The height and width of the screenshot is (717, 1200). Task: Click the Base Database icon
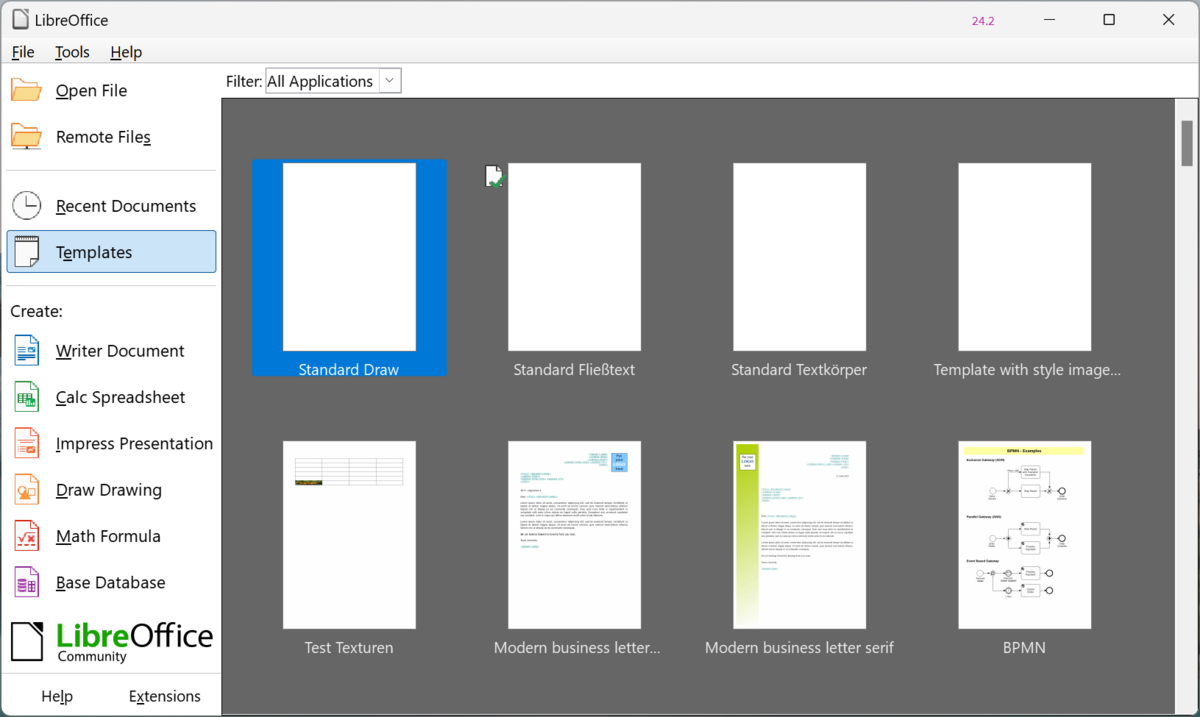click(x=26, y=583)
